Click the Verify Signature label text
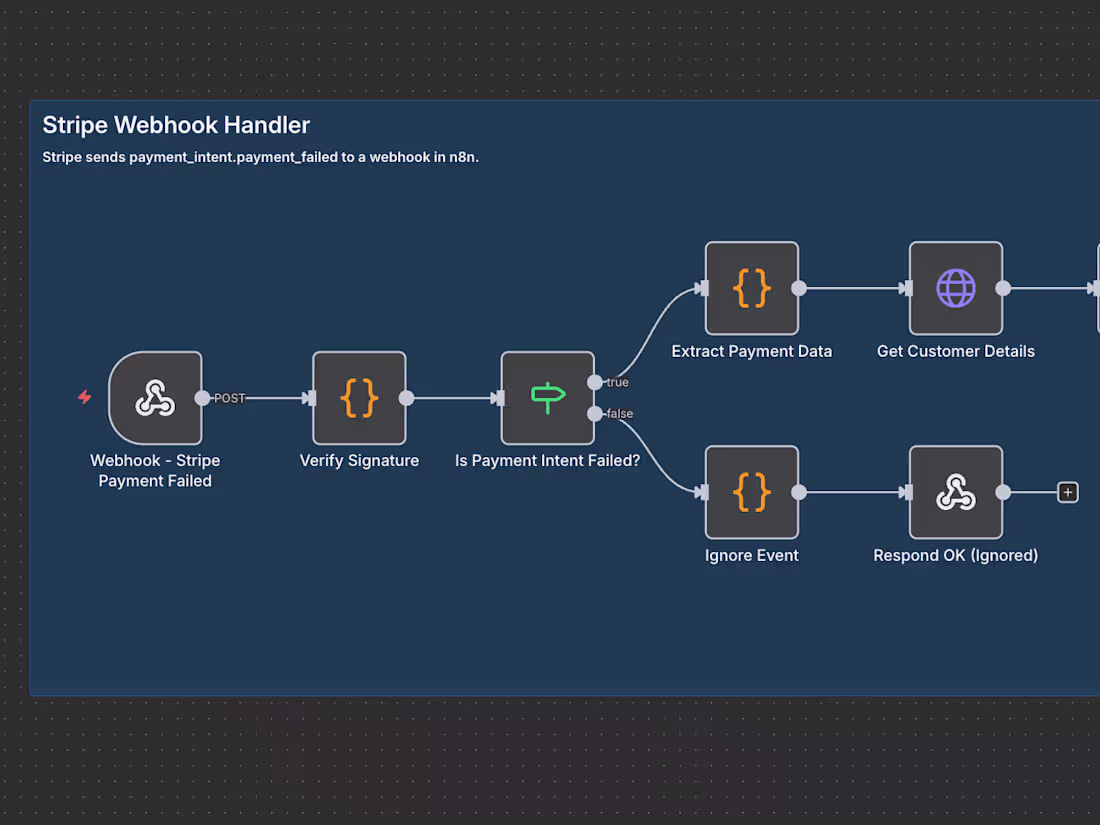 (359, 461)
